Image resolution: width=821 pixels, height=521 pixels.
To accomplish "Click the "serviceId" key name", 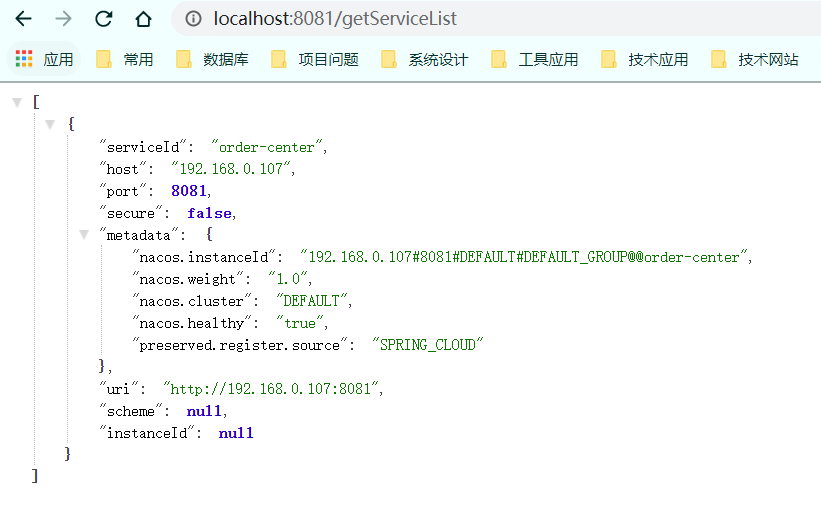I will 142,147.
